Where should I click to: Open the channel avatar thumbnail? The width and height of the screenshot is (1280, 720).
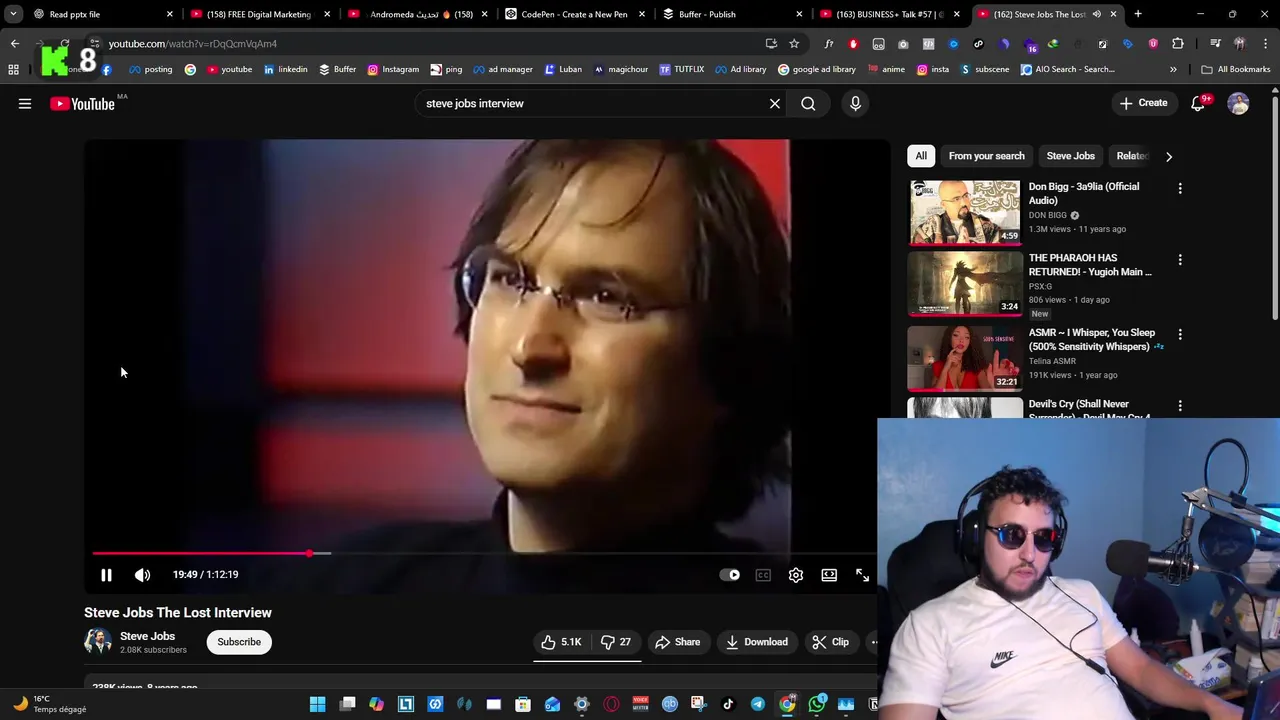(98, 642)
